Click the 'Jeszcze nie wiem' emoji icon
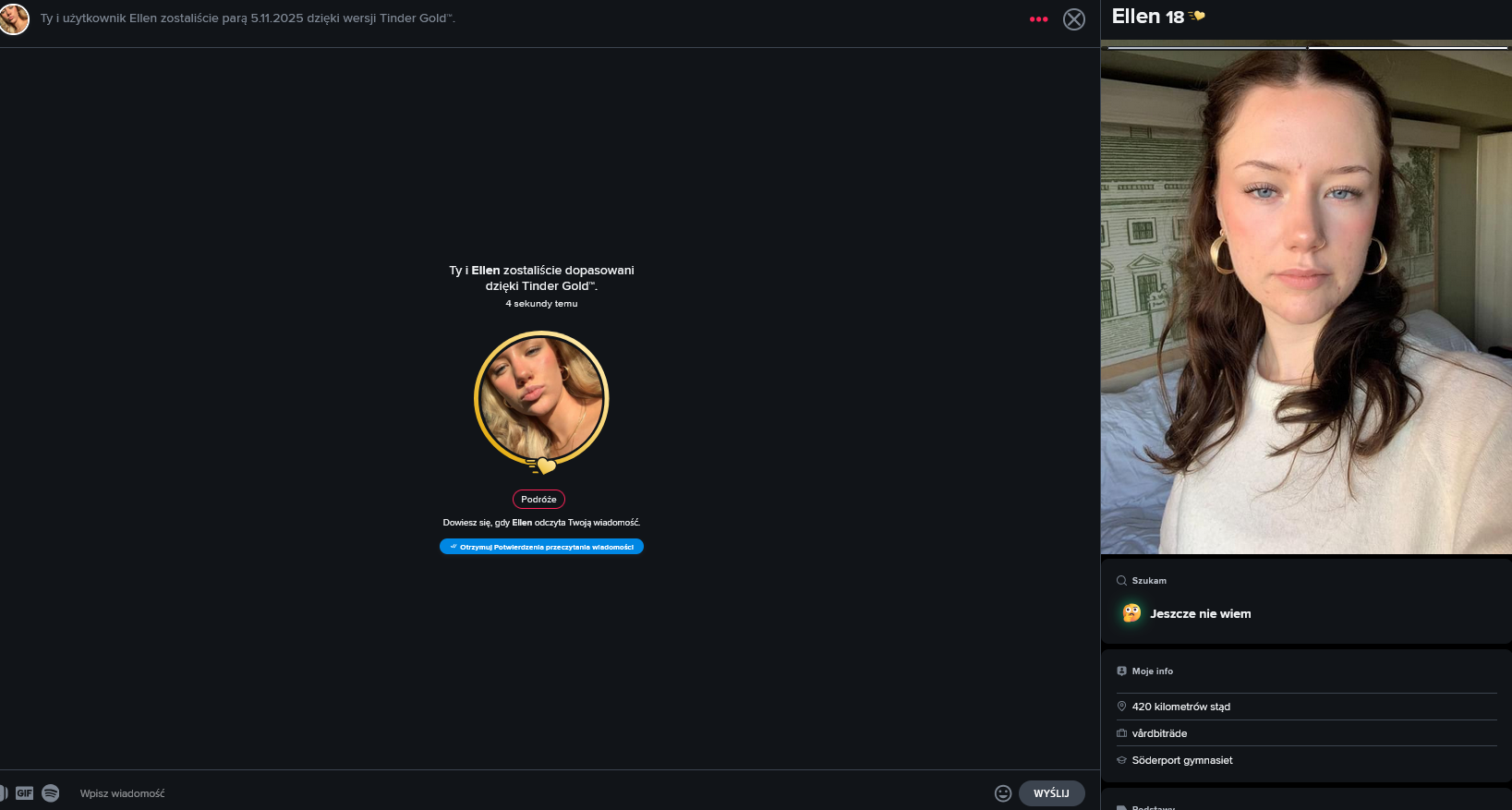Viewport: 1512px width, 810px height. coord(1131,613)
